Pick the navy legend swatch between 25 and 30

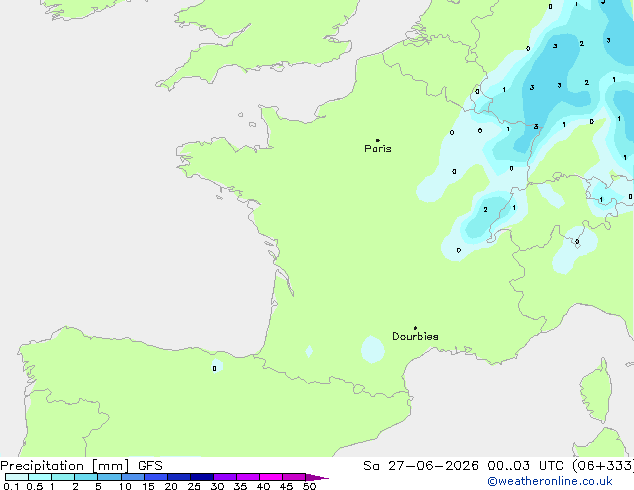(x=202, y=477)
